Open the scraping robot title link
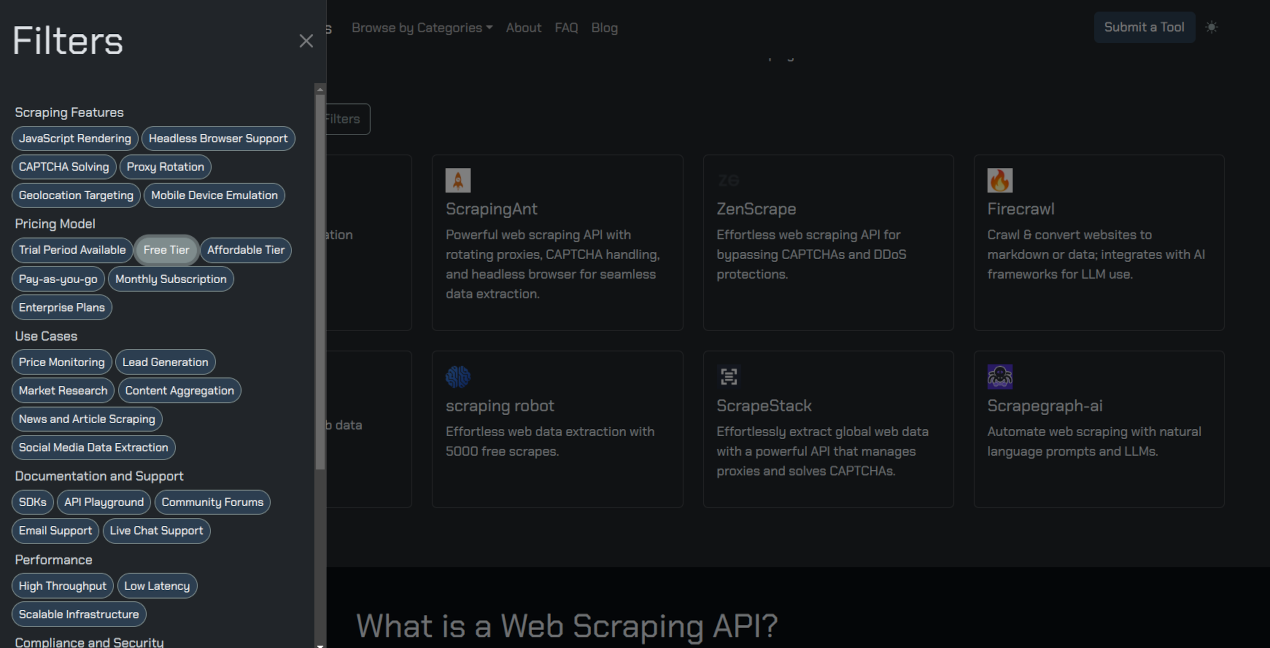The width and height of the screenshot is (1270, 648). coord(500,406)
